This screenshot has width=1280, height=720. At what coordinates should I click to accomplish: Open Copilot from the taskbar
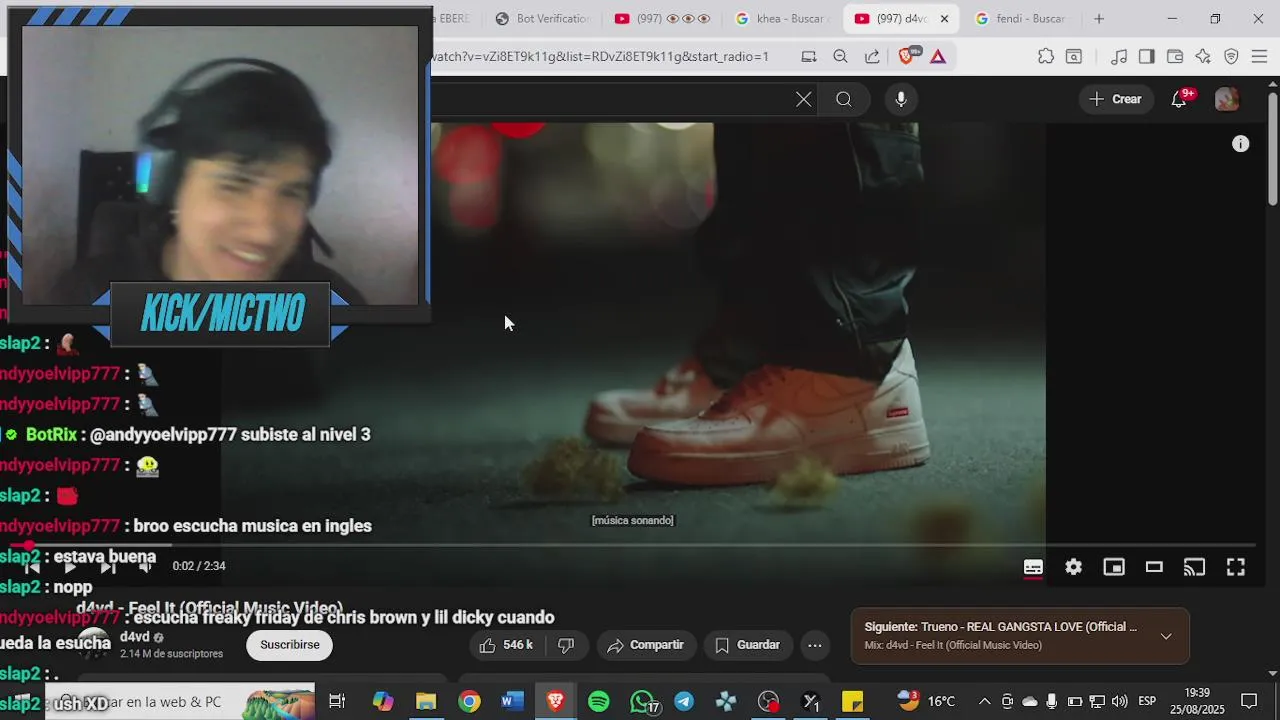point(383,701)
